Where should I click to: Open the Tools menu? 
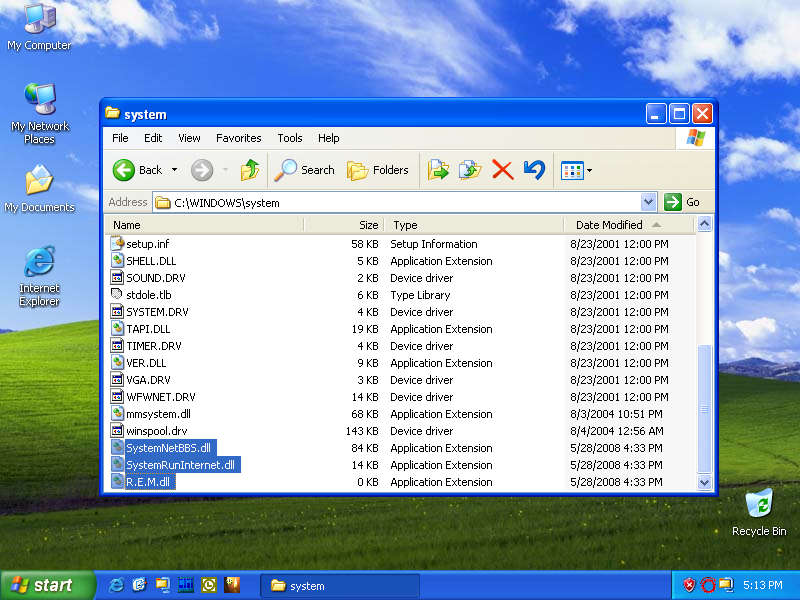pyautogui.click(x=290, y=138)
